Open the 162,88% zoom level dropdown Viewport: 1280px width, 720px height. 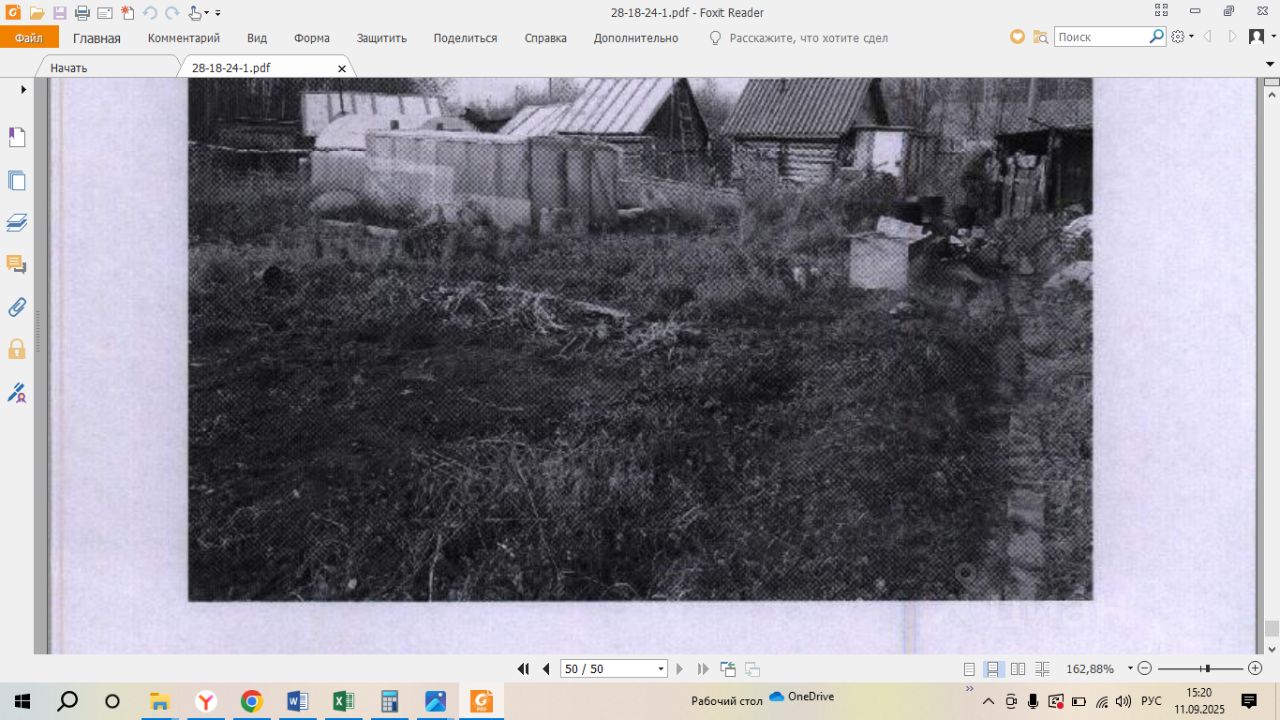1131,668
